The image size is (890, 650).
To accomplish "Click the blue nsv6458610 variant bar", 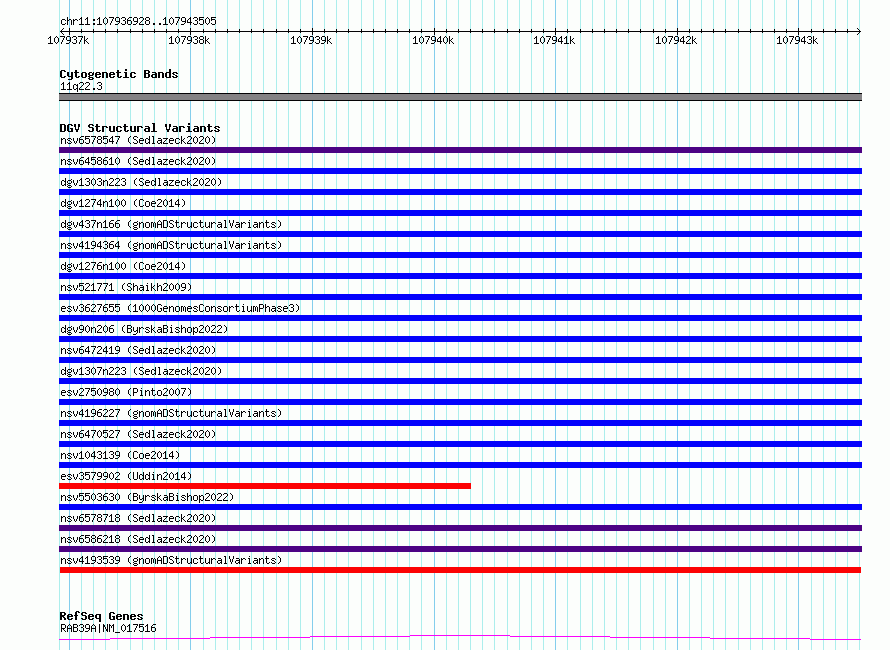I will pos(460,171).
